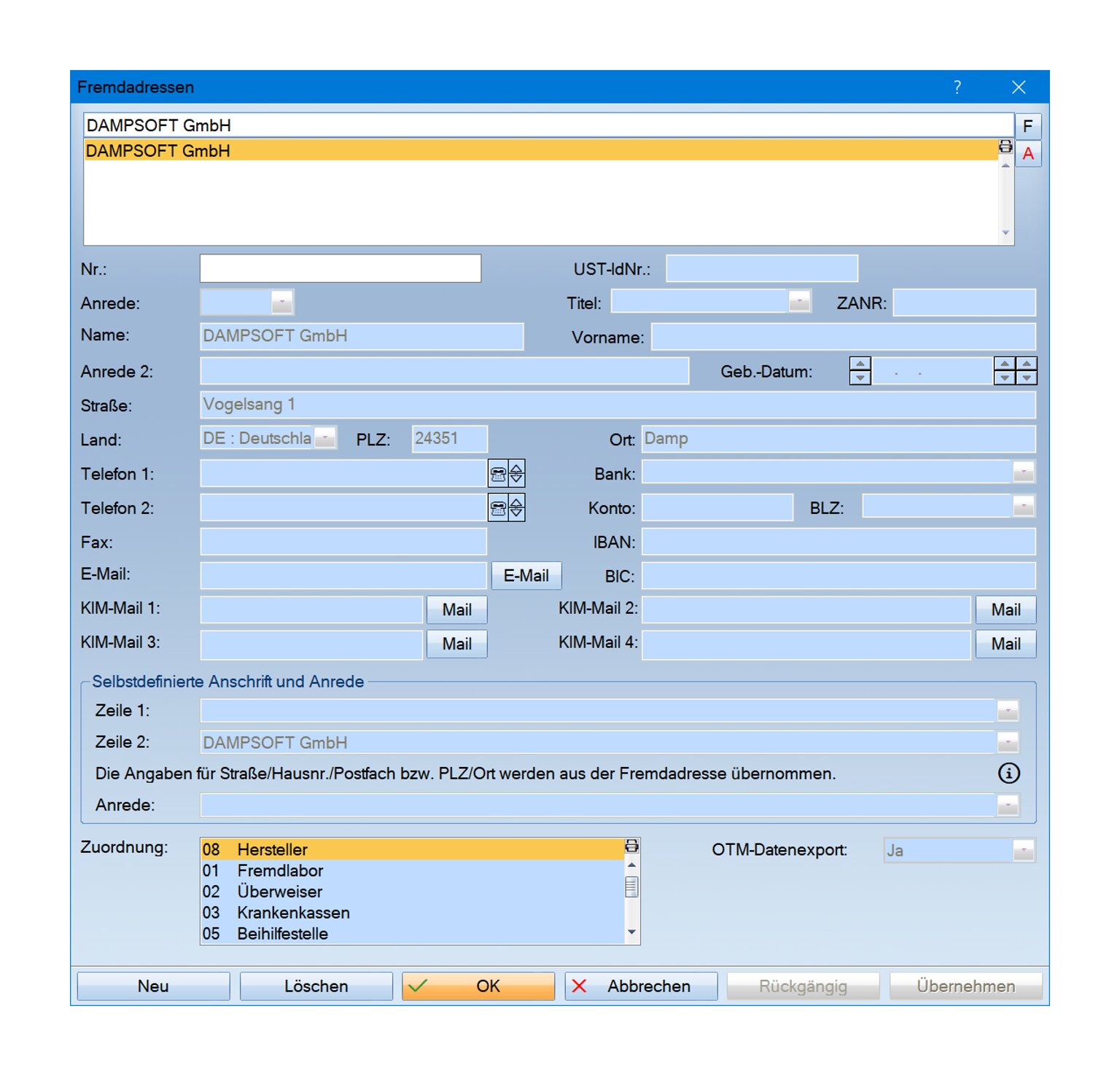
Task: Click the red A button
Action: 1027,154
